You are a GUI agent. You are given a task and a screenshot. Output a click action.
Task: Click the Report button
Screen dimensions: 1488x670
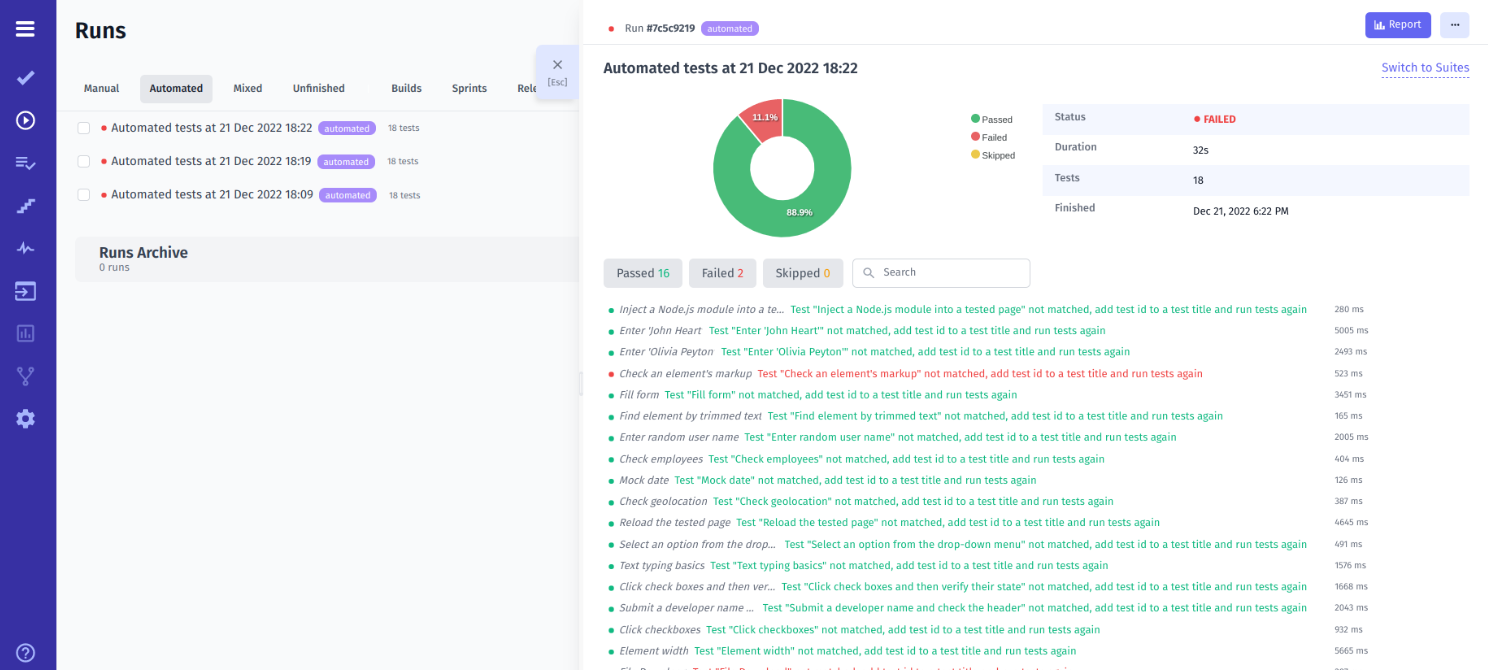1397,24
